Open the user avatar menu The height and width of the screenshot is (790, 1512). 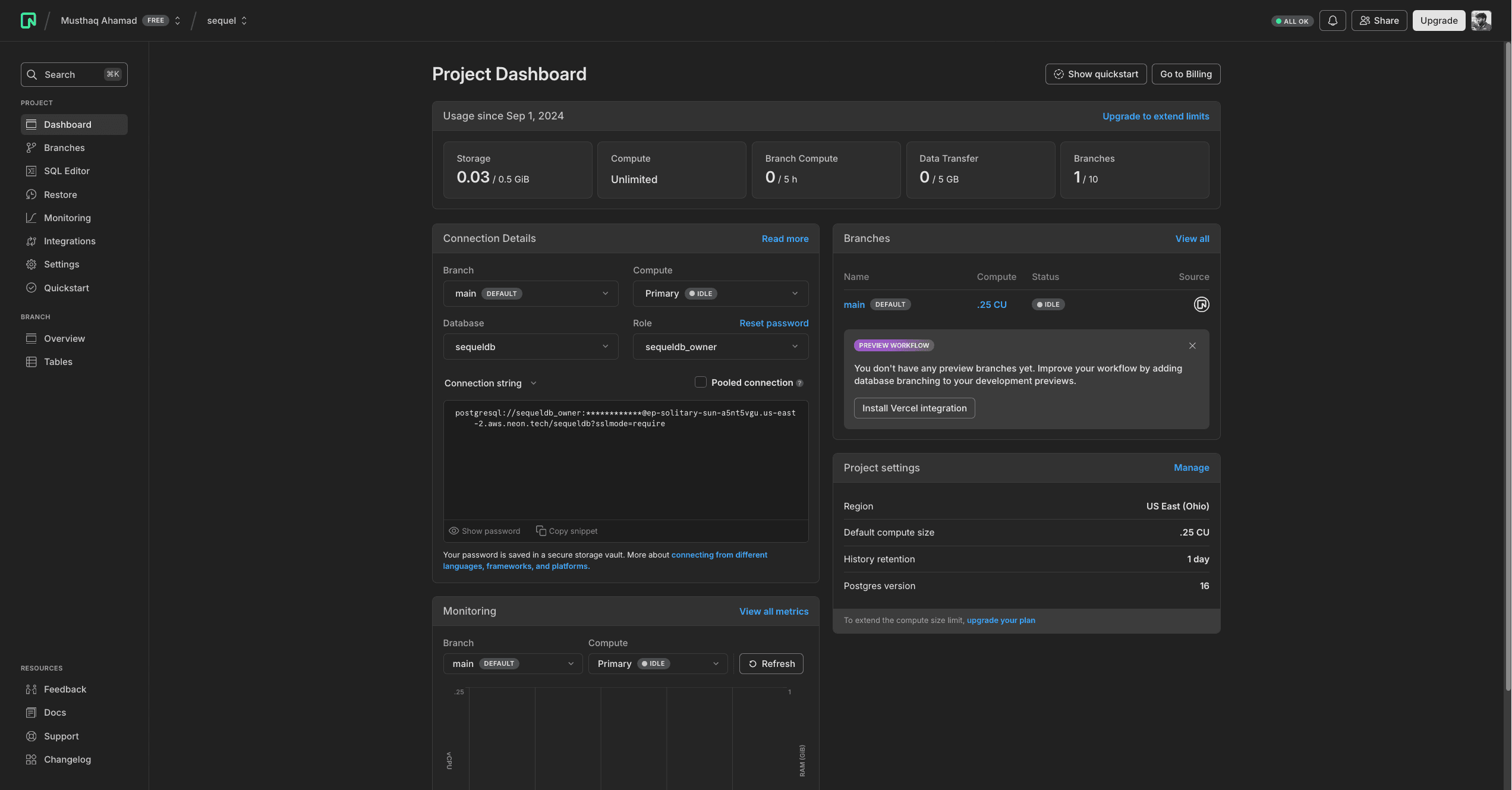click(1481, 20)
